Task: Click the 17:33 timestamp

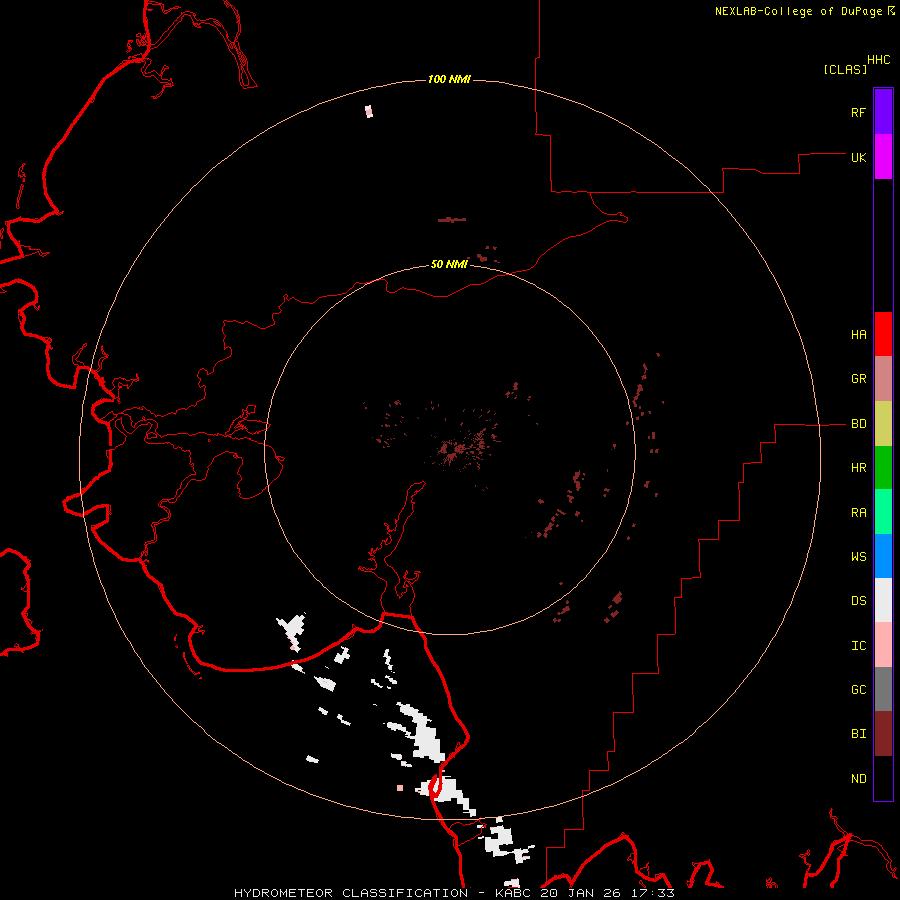Action: click(x=654, y=893)
